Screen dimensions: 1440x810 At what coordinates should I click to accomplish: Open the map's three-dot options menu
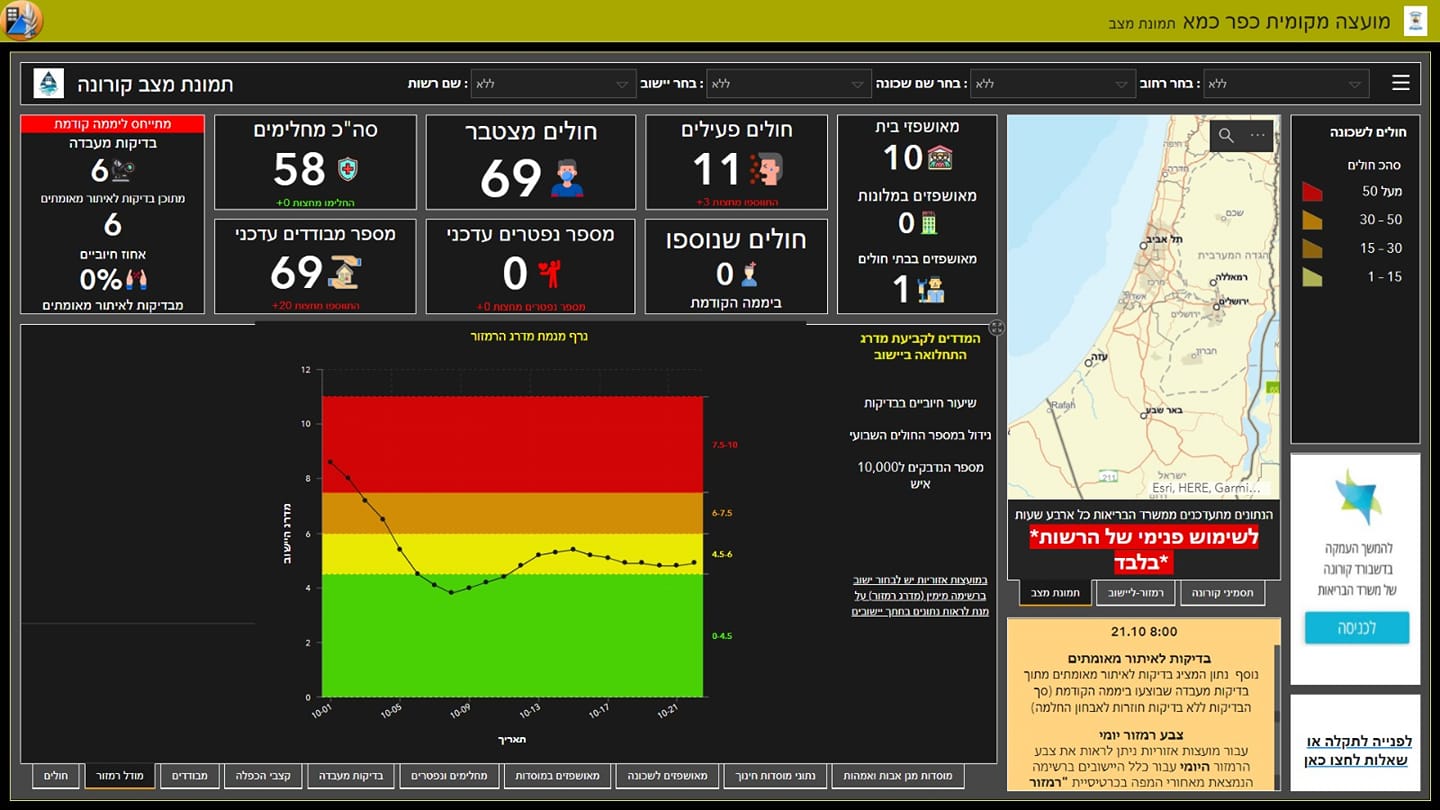[1257, 136]
